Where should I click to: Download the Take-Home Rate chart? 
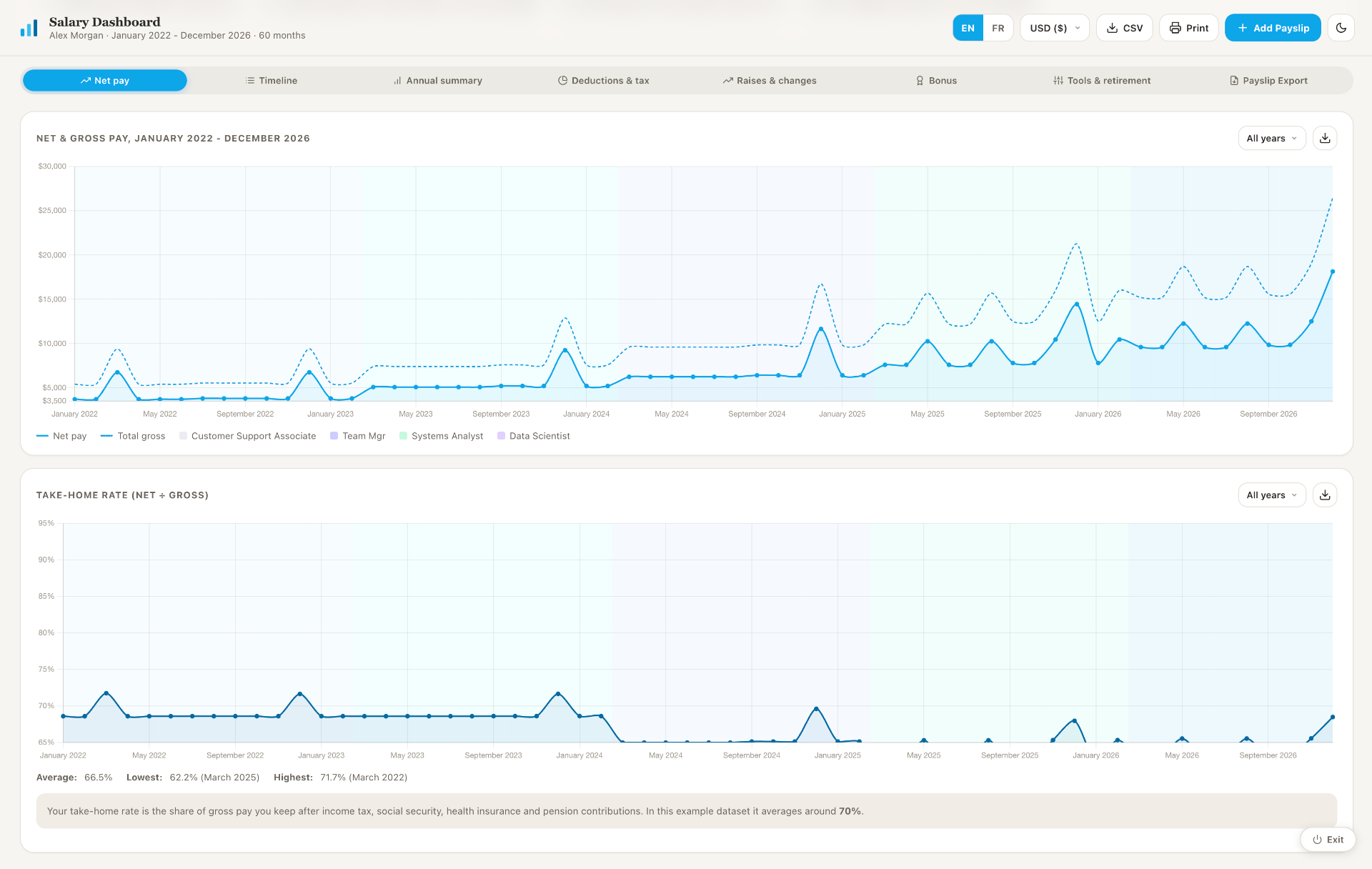point(1325,495)
